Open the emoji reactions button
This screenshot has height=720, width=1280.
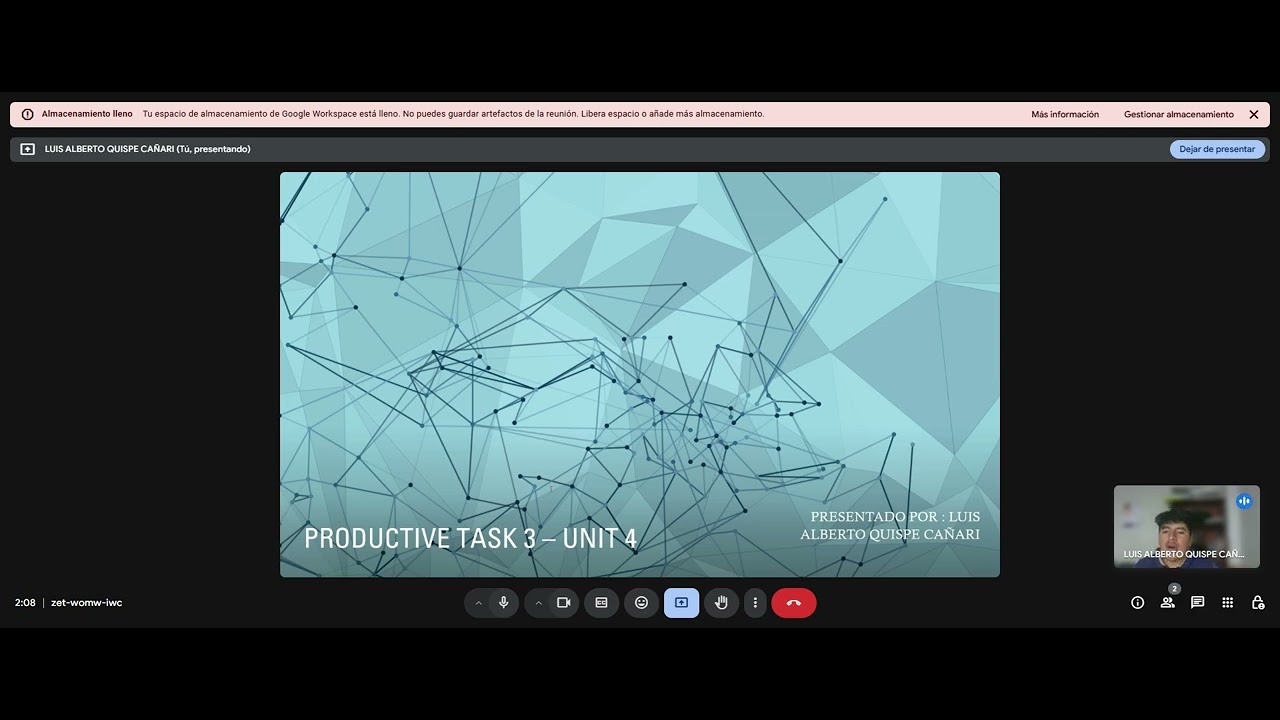pos(642,603)
